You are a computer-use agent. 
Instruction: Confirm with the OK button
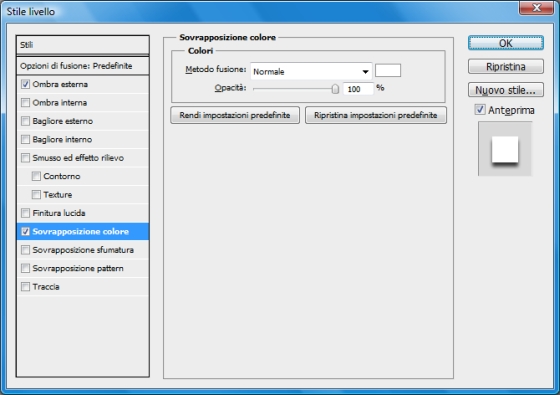(x=506, y=43)
